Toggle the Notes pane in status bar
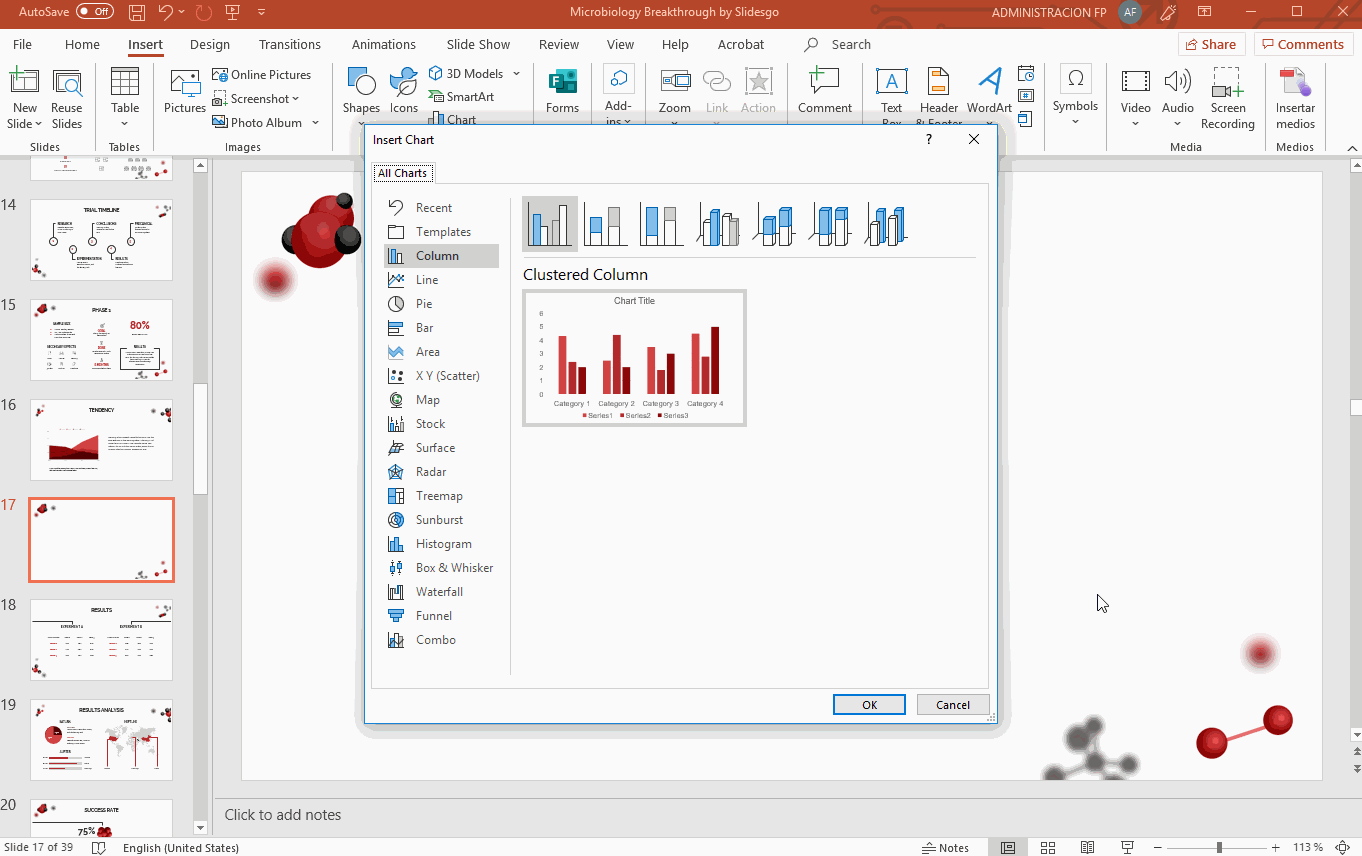The height and width of the screenshot is (856, 1362). point(944,848)
